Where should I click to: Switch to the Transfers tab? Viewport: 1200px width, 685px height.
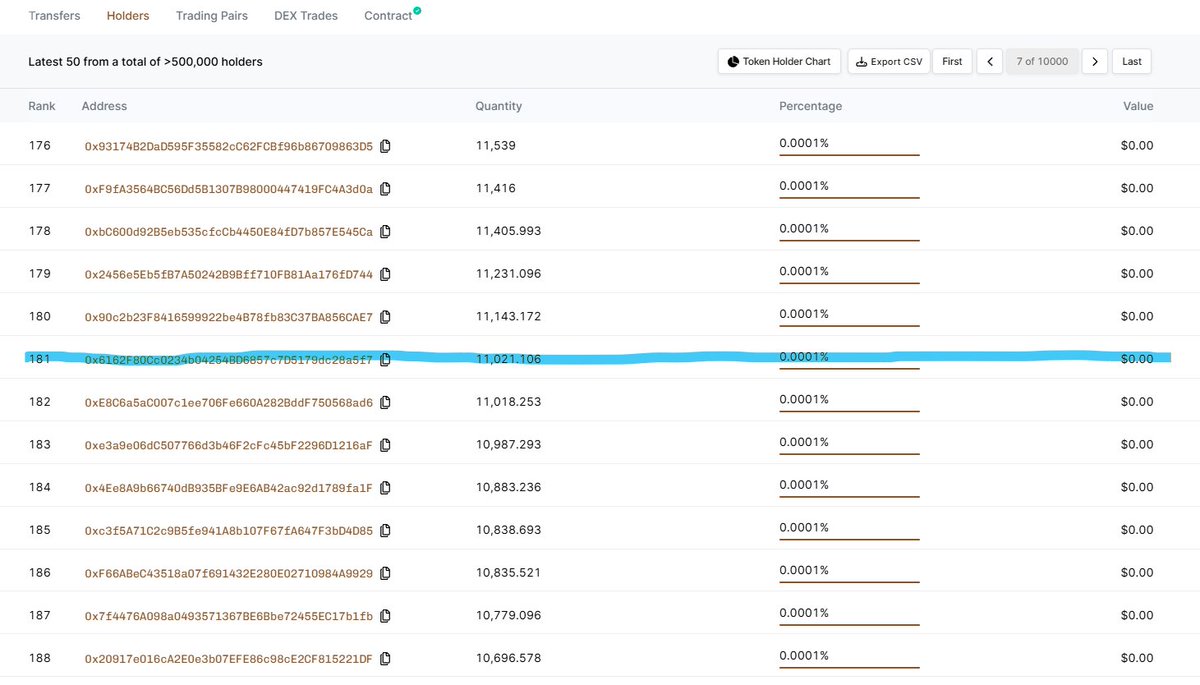click(53, 15)
